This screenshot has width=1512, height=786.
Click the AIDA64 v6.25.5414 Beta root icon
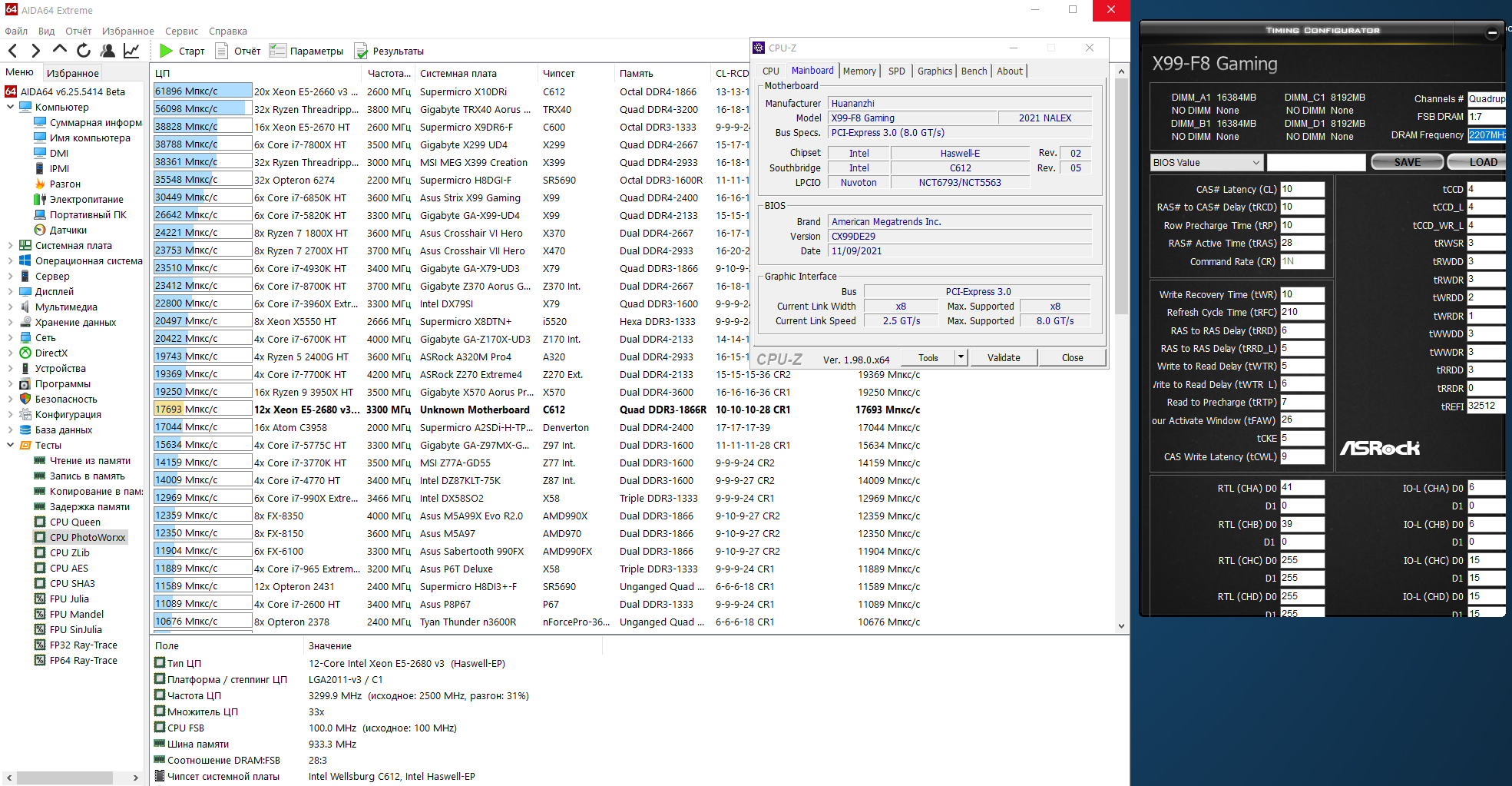11,91
